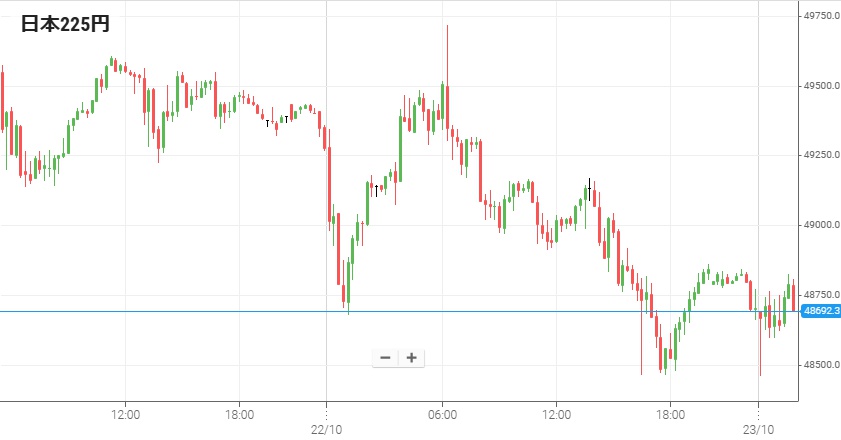Select the 18:00 label after 22/10
The width and height of the screenshot is (841, 440).
pyautogui.click(x=670, y=414)
